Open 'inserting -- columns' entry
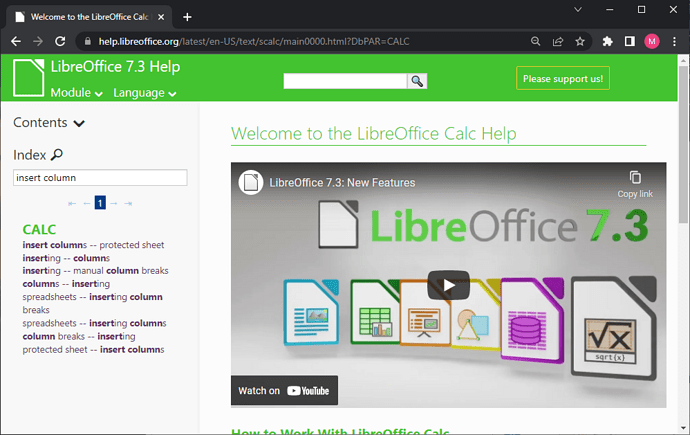 tap(66, 258)
